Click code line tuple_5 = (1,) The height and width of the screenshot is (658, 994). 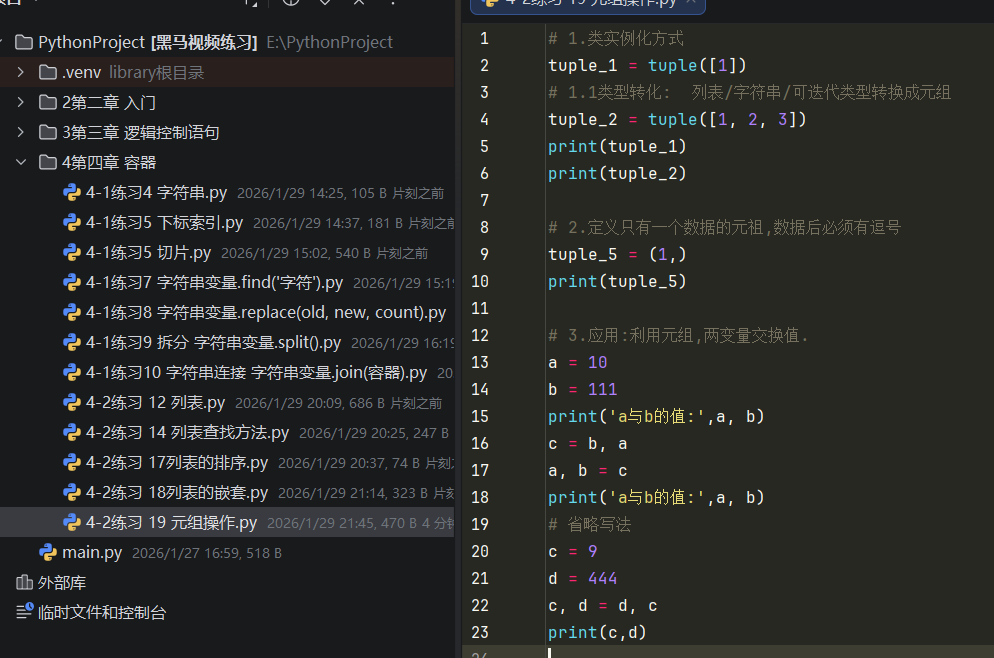(617, 254)
